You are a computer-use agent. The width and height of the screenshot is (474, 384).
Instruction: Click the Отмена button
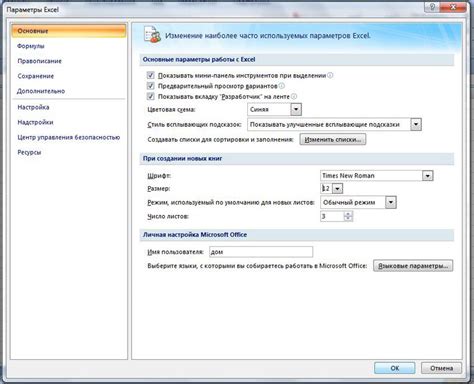pos(441,368)
